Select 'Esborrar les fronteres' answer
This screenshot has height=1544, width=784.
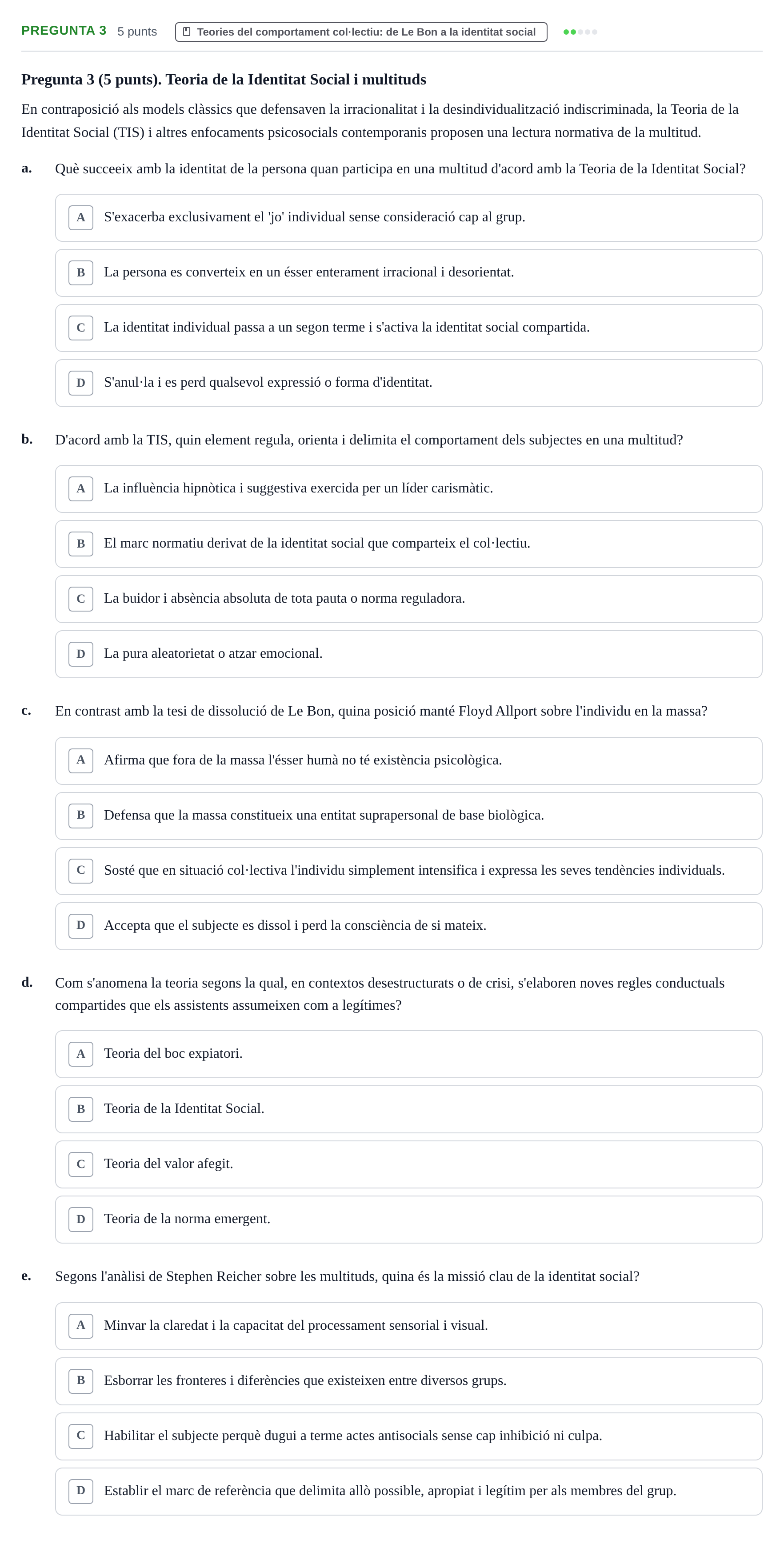click(x=408, y=1381)
